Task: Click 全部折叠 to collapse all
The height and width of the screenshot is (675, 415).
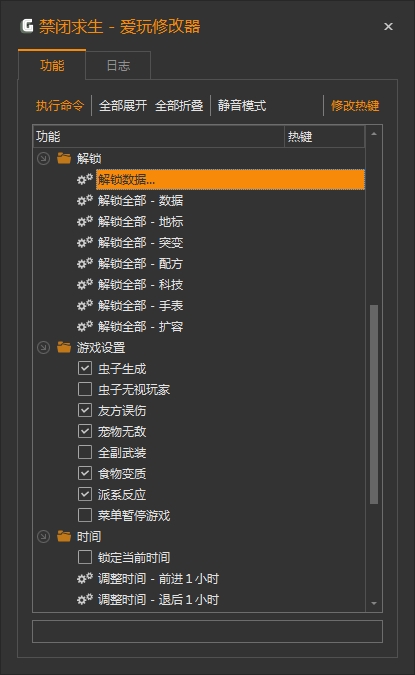Action: [x=179, y=105]
